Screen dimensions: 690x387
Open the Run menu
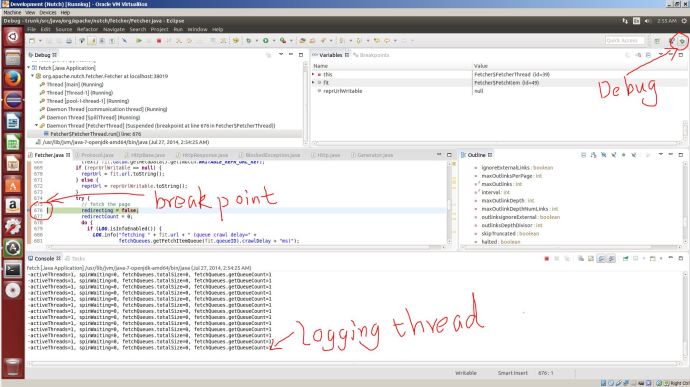click(x=178, y=29)
